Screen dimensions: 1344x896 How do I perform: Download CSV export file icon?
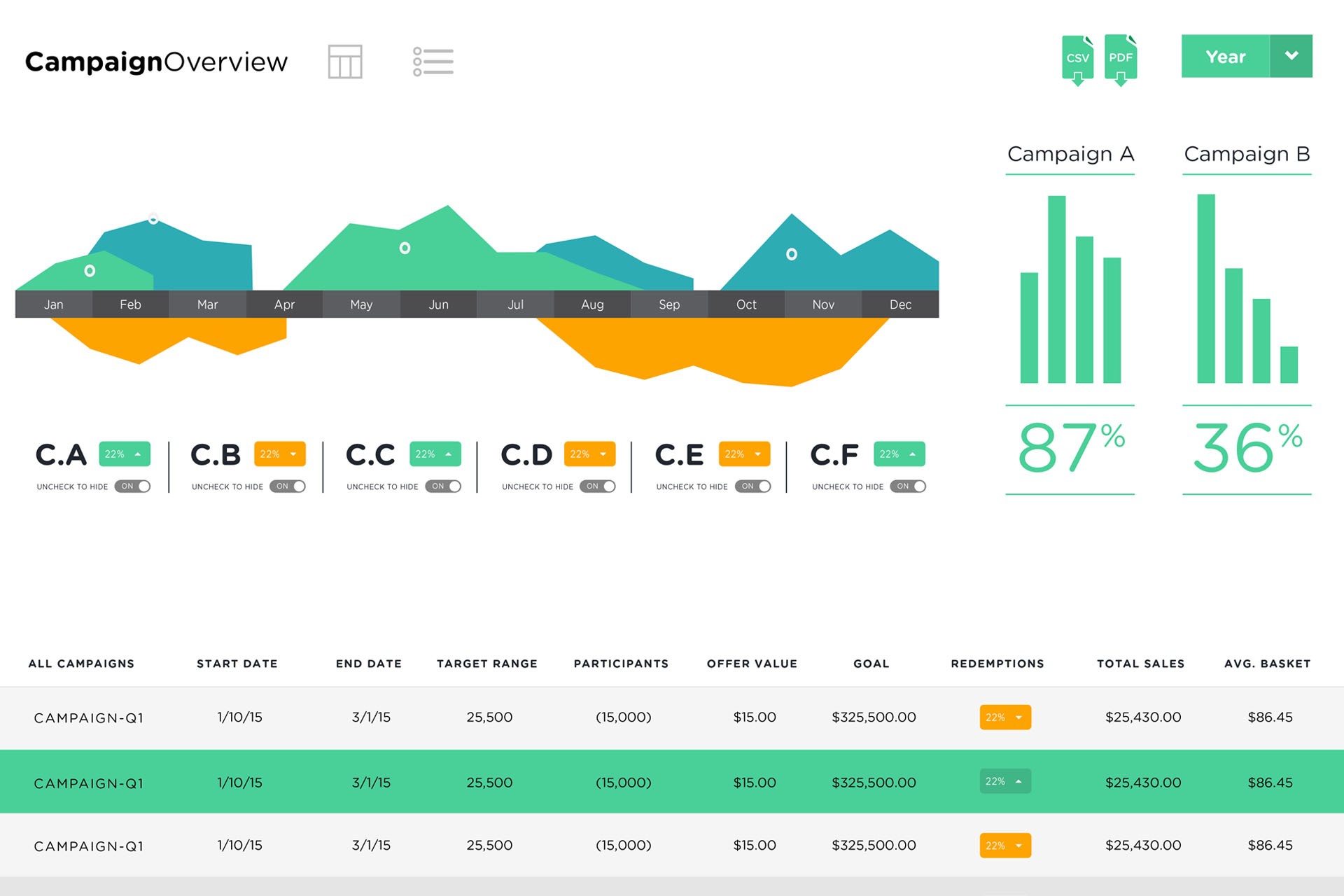[1077, 59]
